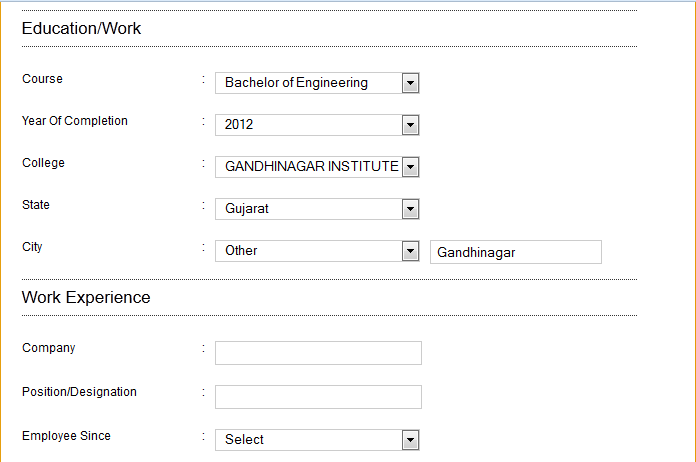Click the Work Experience section heading

click(x=86, y=297)
